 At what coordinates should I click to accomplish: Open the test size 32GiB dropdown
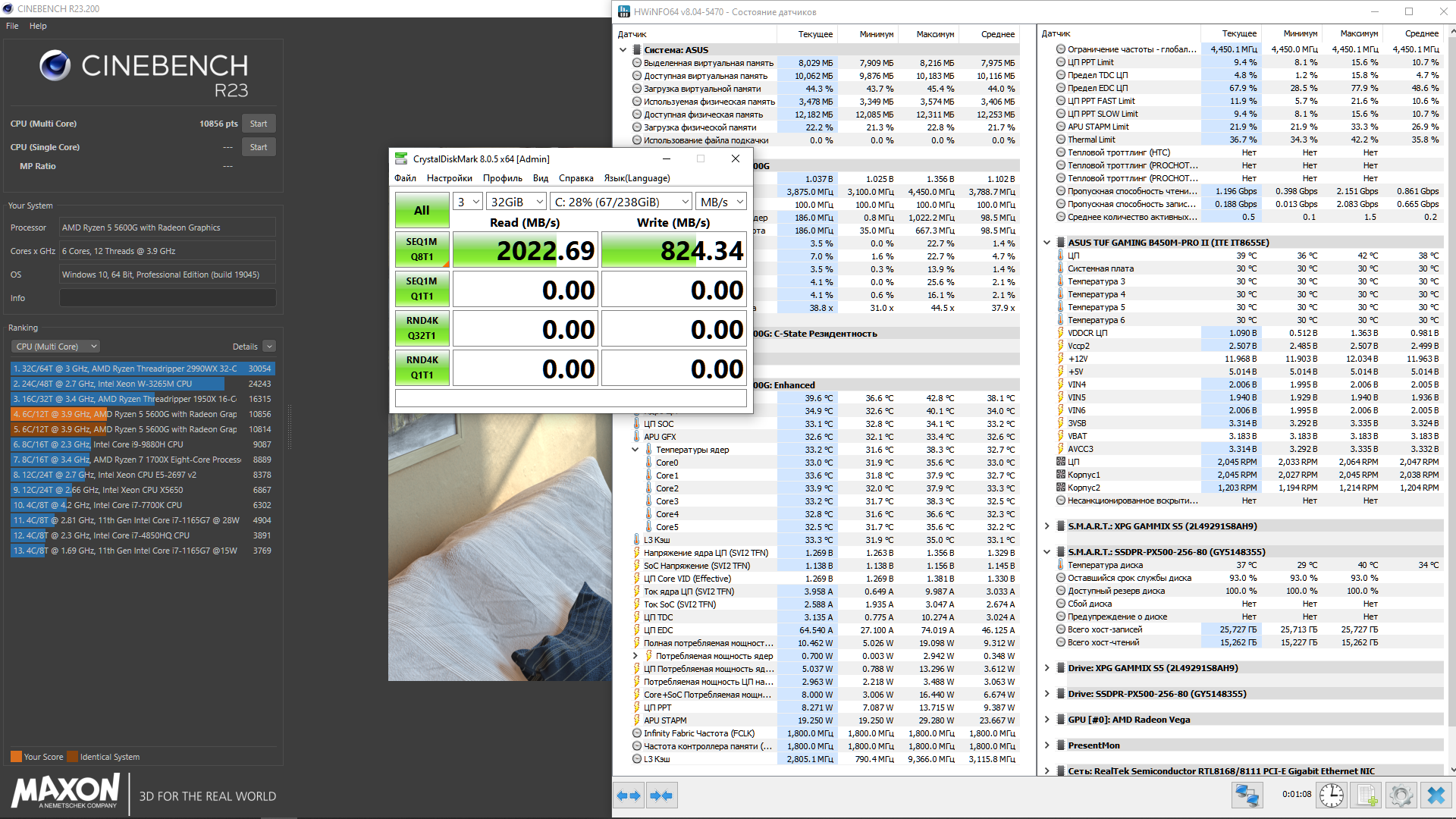point(516,202)
